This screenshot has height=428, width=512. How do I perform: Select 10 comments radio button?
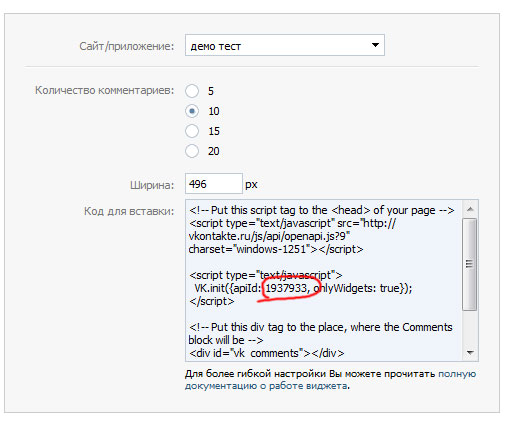coord(192,111)
